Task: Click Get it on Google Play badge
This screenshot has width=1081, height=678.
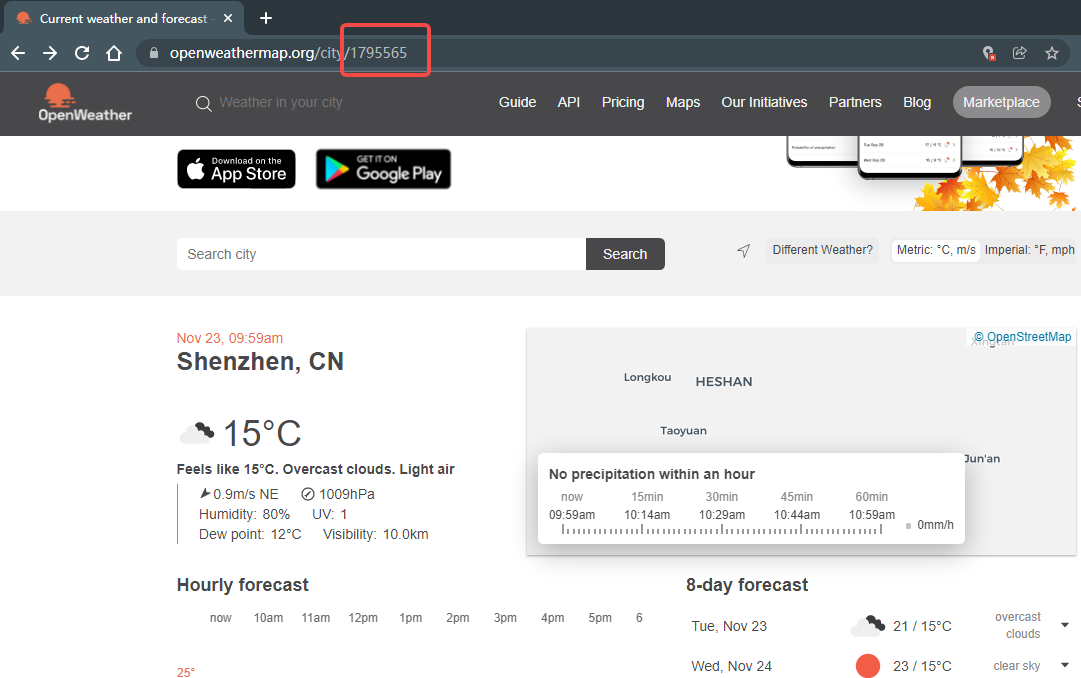Action: point(383,169)
